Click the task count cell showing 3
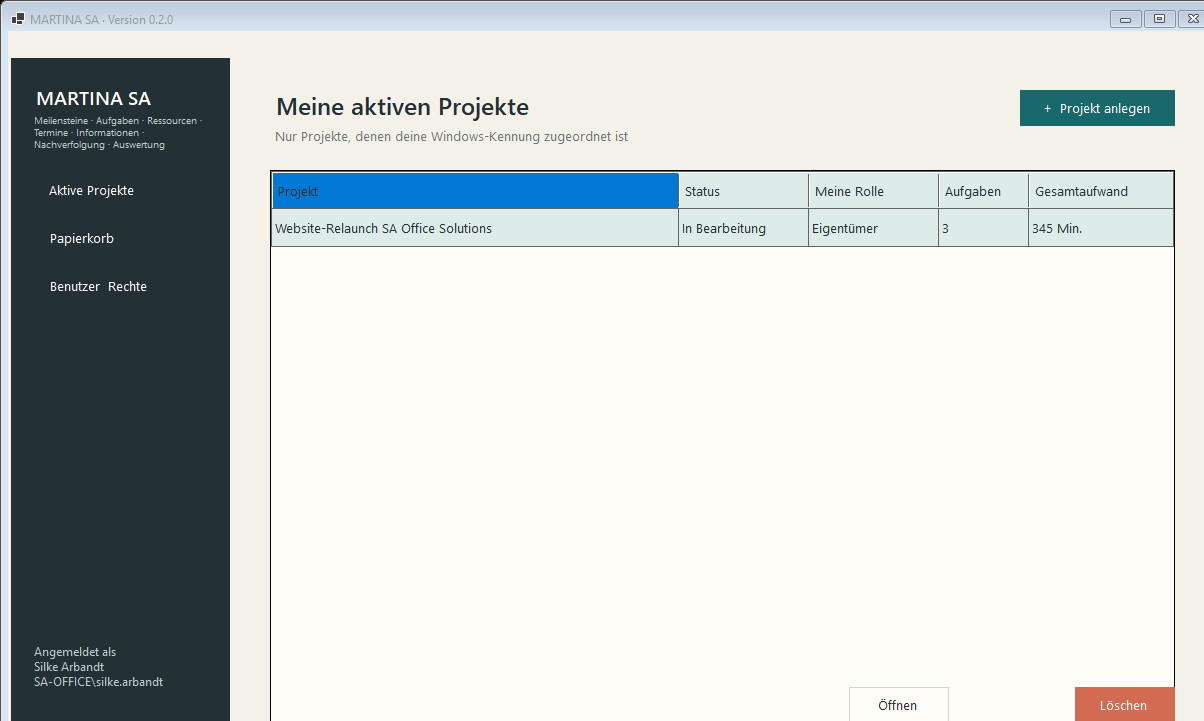 click(x=983, y=228)
